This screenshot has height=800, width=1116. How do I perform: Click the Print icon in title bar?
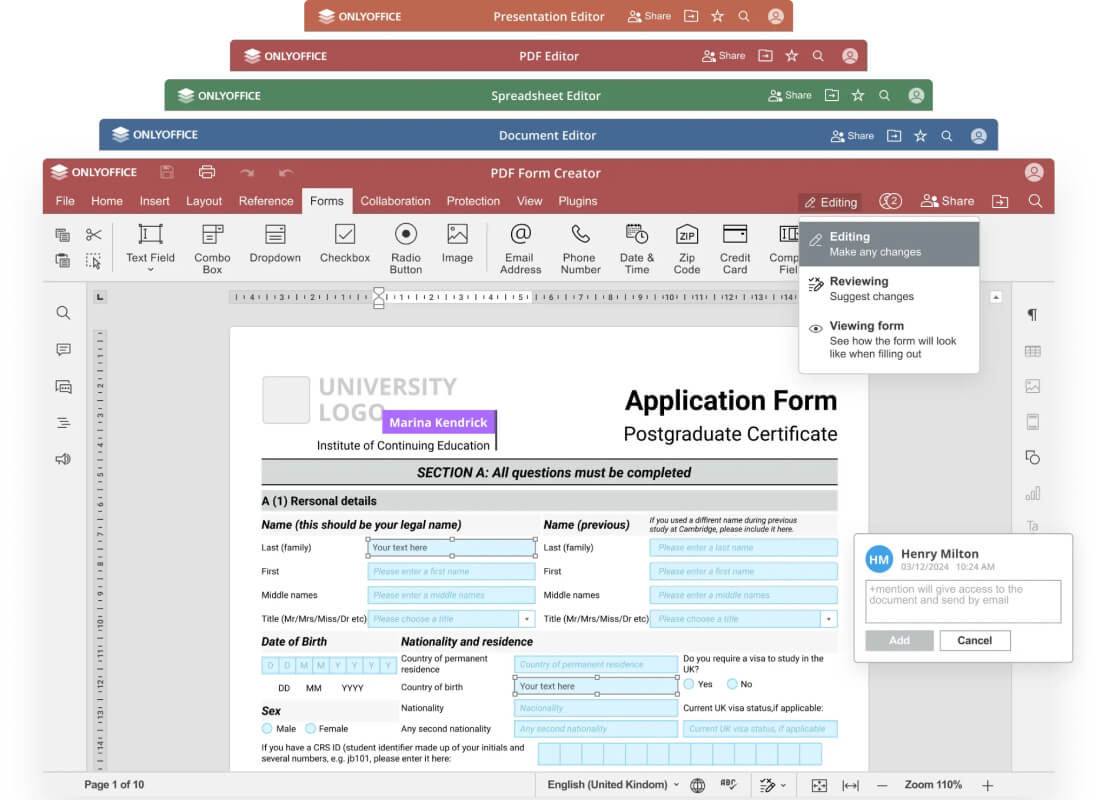[207, 172]
